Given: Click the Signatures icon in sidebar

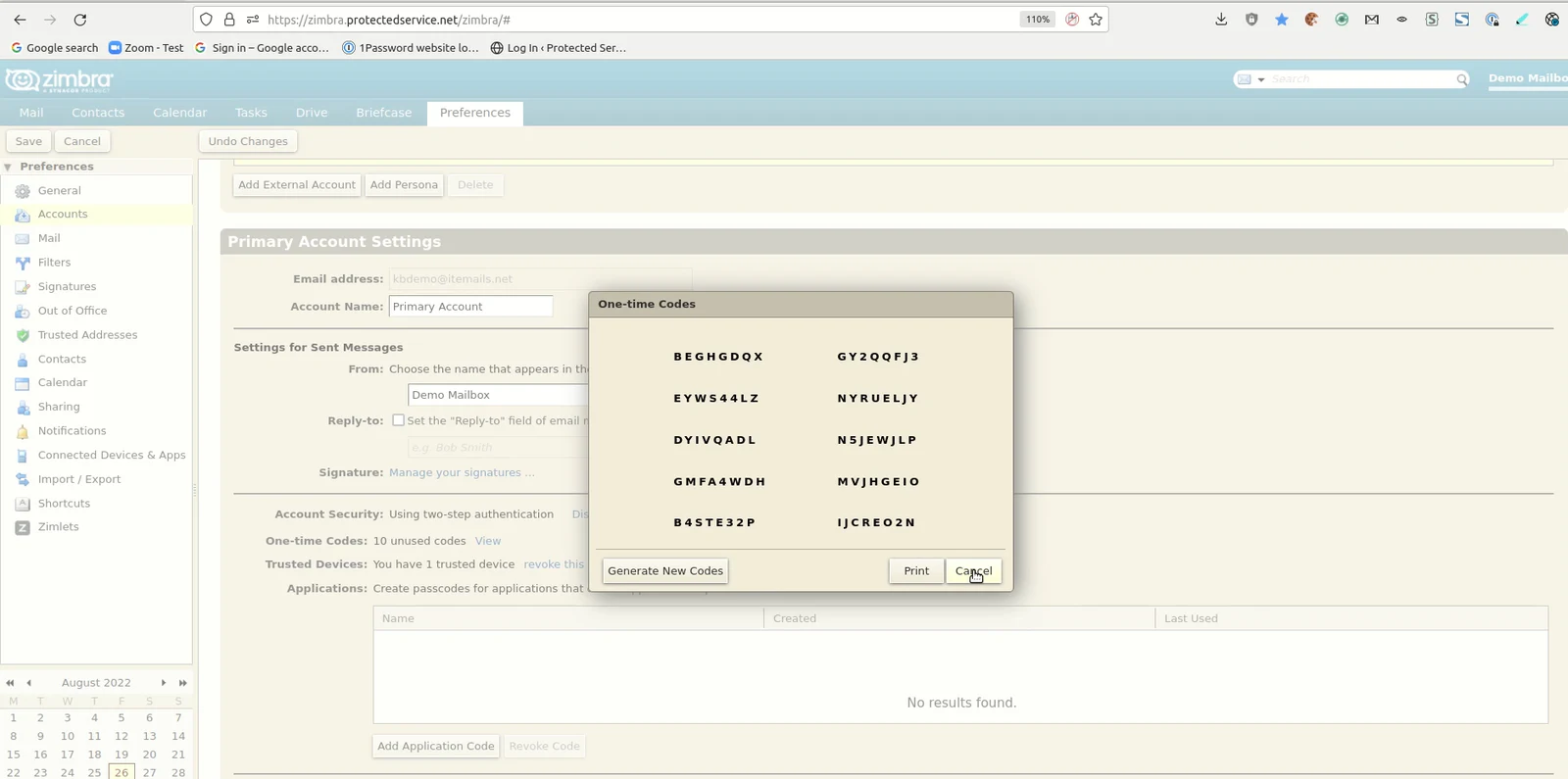Looking at the screenshot, I should [x=23, y=287].
